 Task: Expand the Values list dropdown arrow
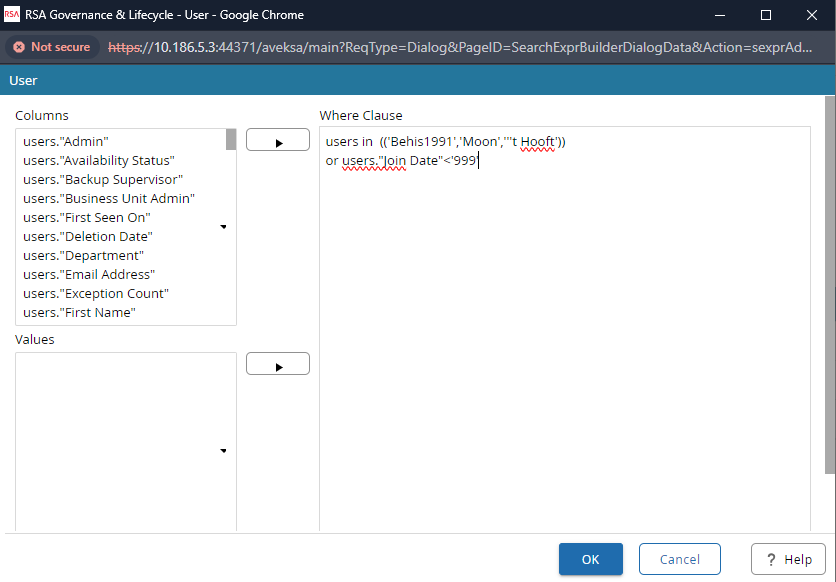(222, 451)
